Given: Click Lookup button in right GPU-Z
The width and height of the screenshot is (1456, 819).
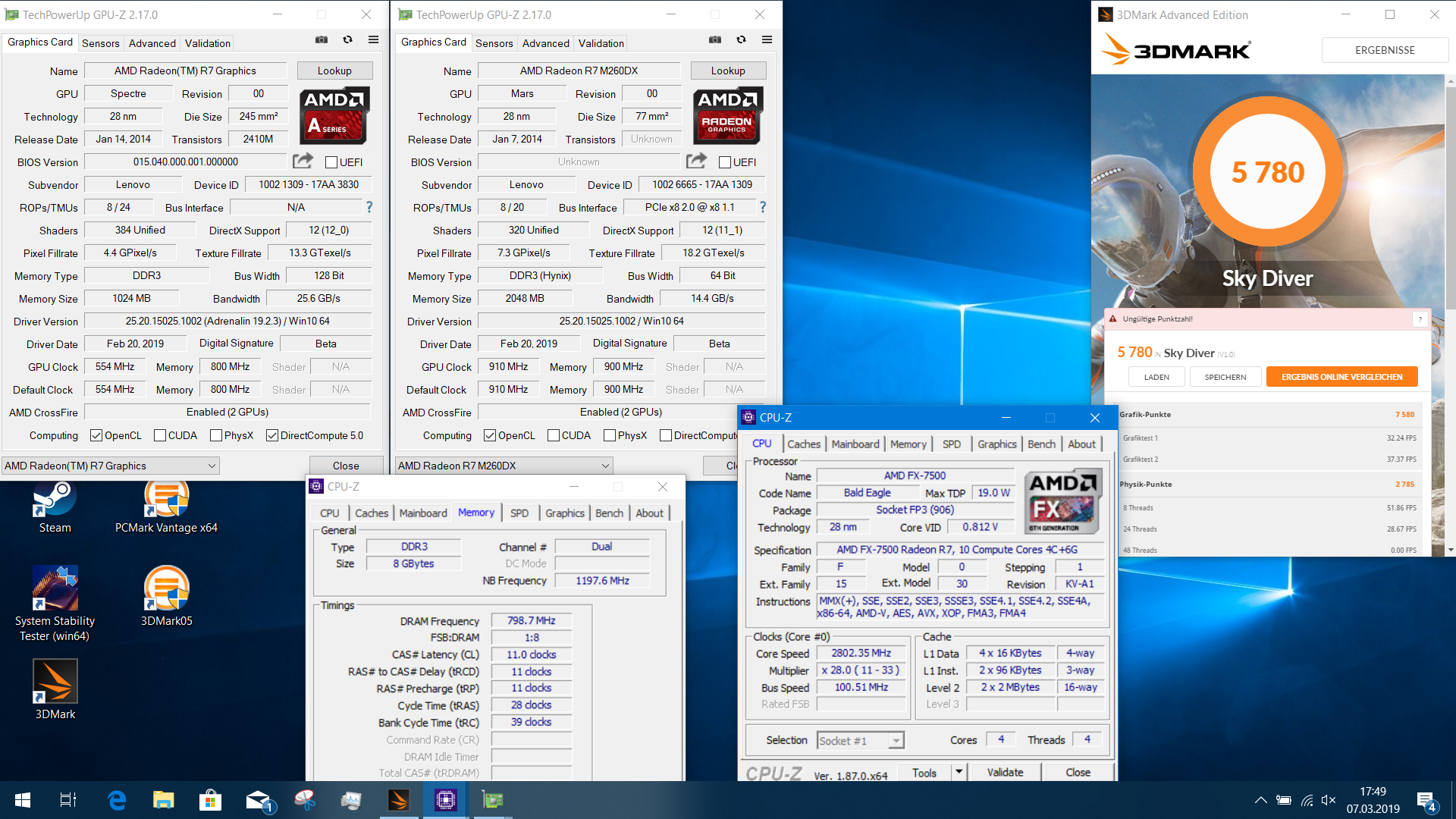Looking at the screenshot, I should tap(728, 71).
